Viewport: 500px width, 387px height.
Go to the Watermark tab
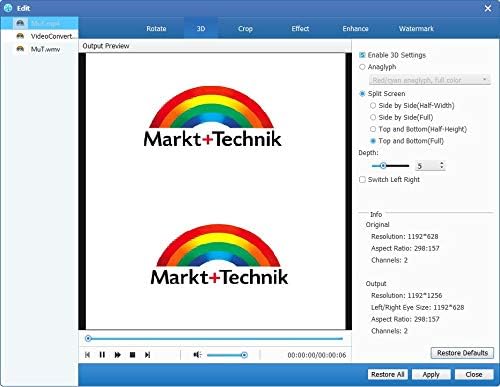[x=416, y=29]
